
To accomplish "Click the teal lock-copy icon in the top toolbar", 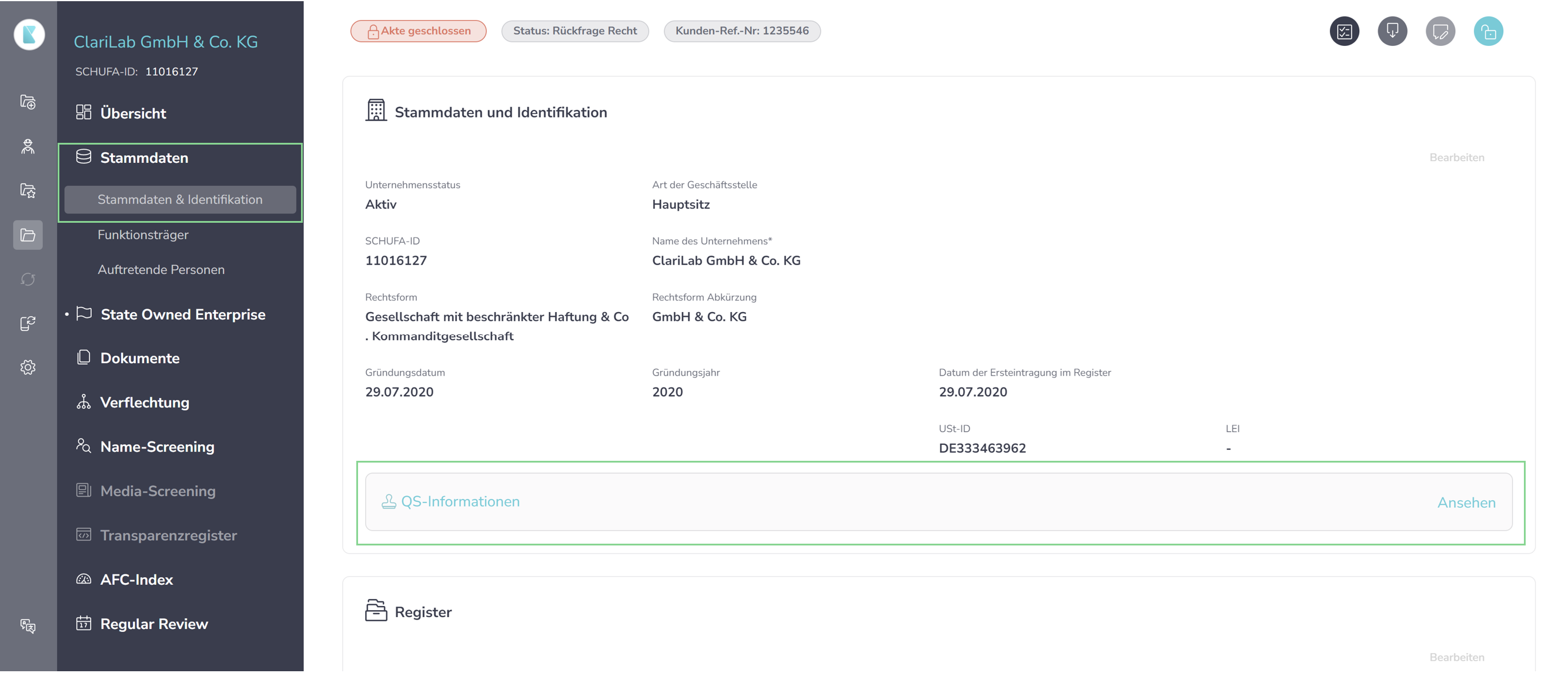I will click(x=1488, y=31).
